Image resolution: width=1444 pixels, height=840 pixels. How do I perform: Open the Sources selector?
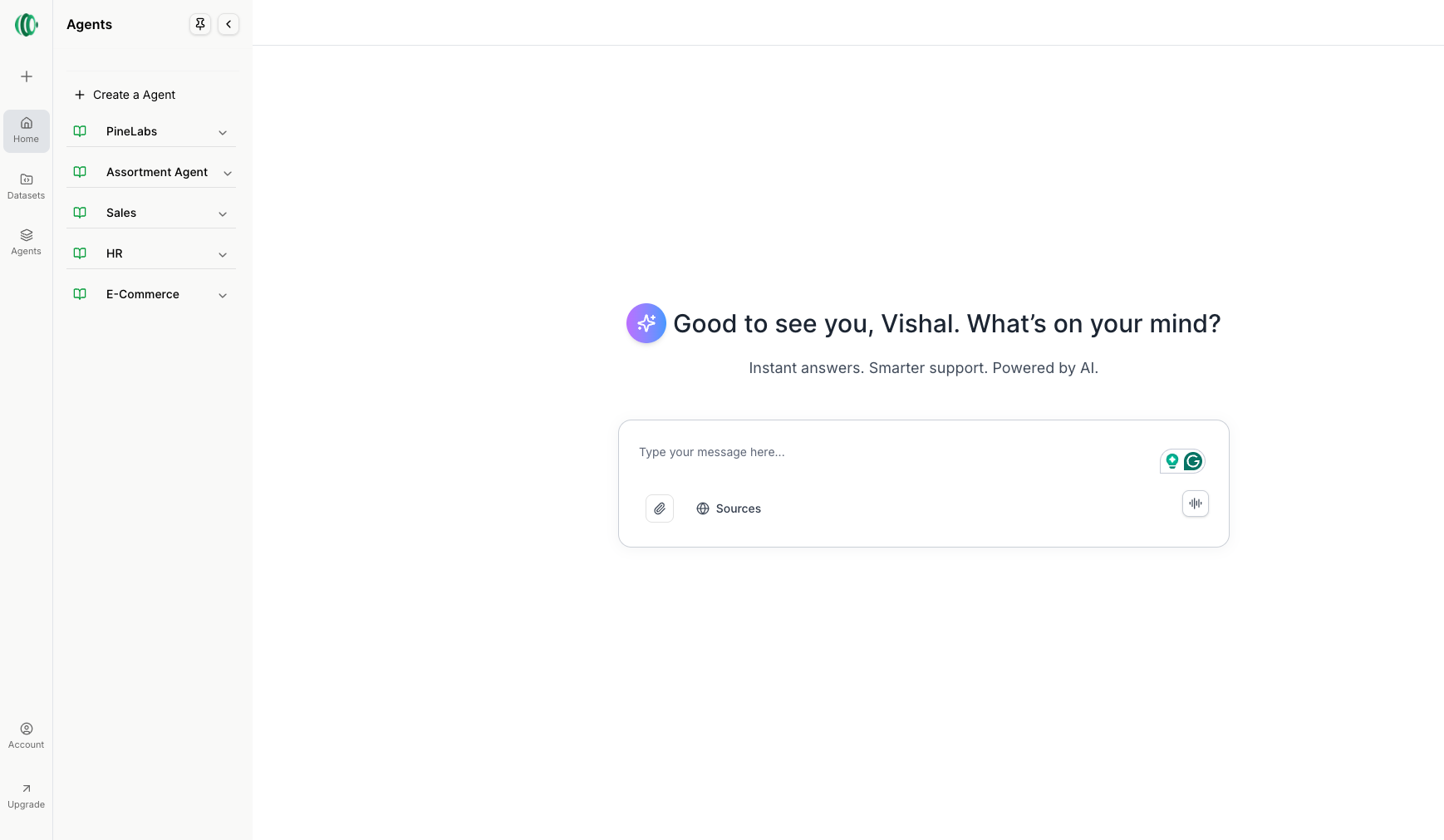click(x=729, y=508)
